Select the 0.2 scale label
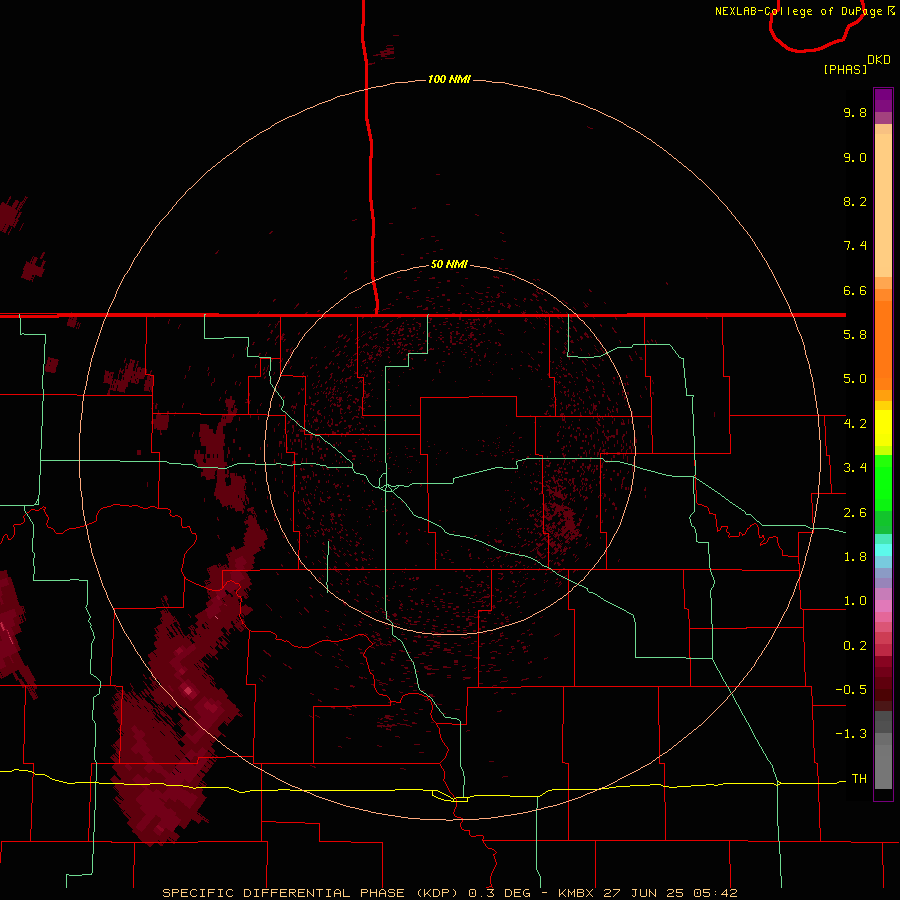This screenshot has width=900, height=900. tap(855, 646)
